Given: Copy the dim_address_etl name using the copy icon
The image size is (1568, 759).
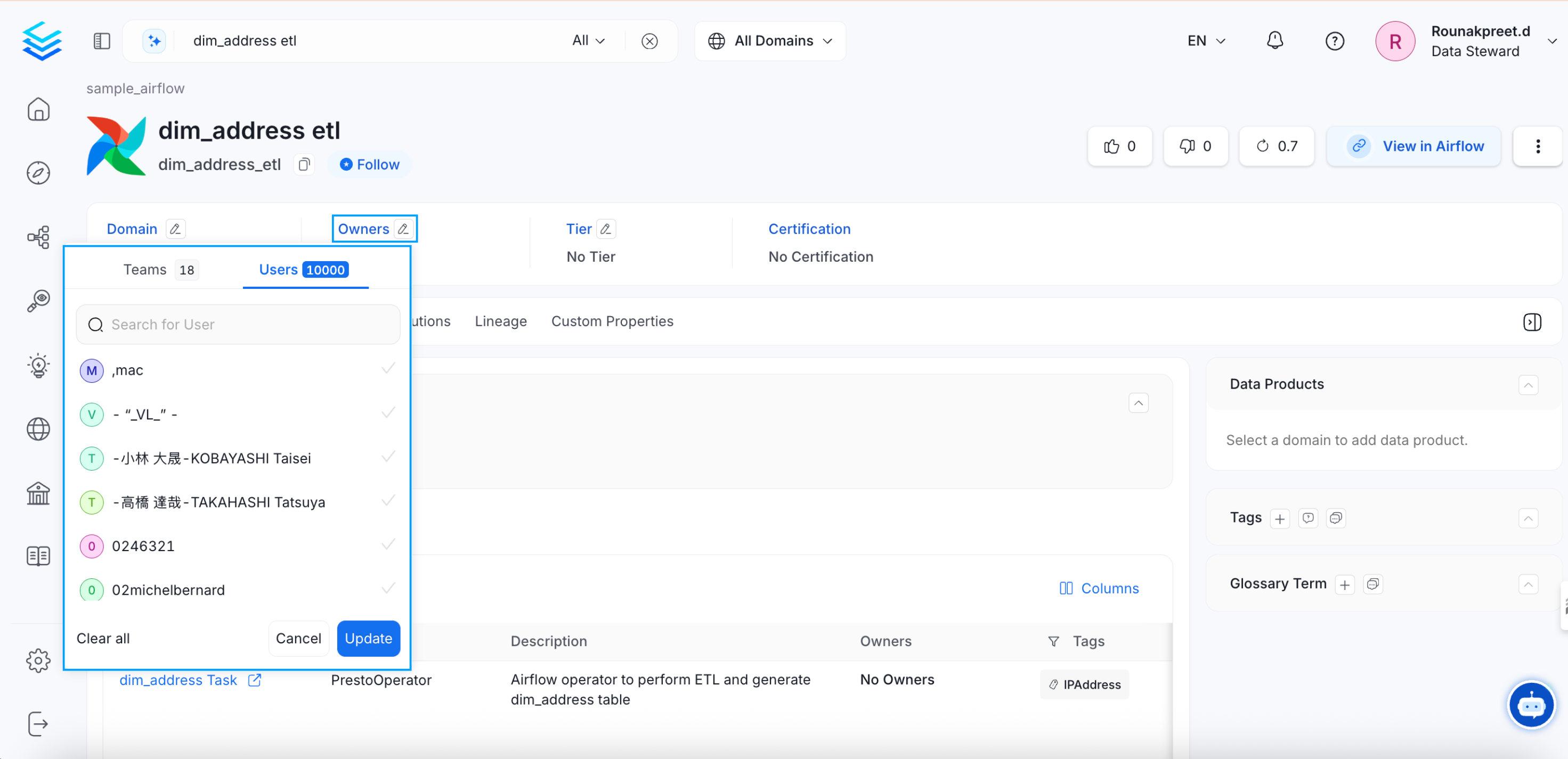Looking at the screenshot, I should pos(304,164).
